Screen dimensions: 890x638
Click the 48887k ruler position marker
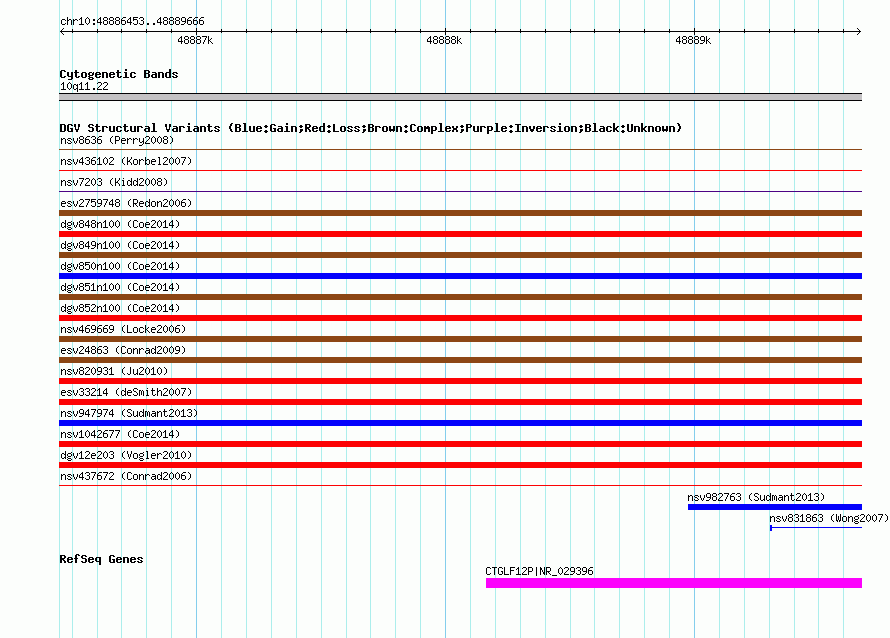click(195, 40)
